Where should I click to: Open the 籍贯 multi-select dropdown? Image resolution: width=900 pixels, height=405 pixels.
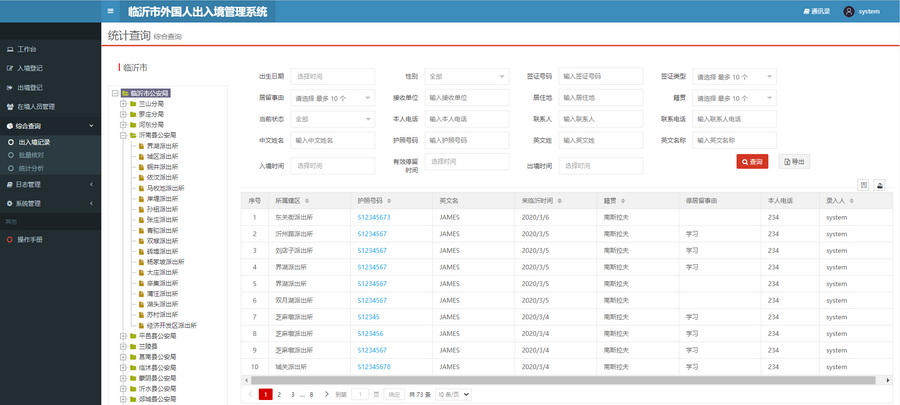(734, 98)
